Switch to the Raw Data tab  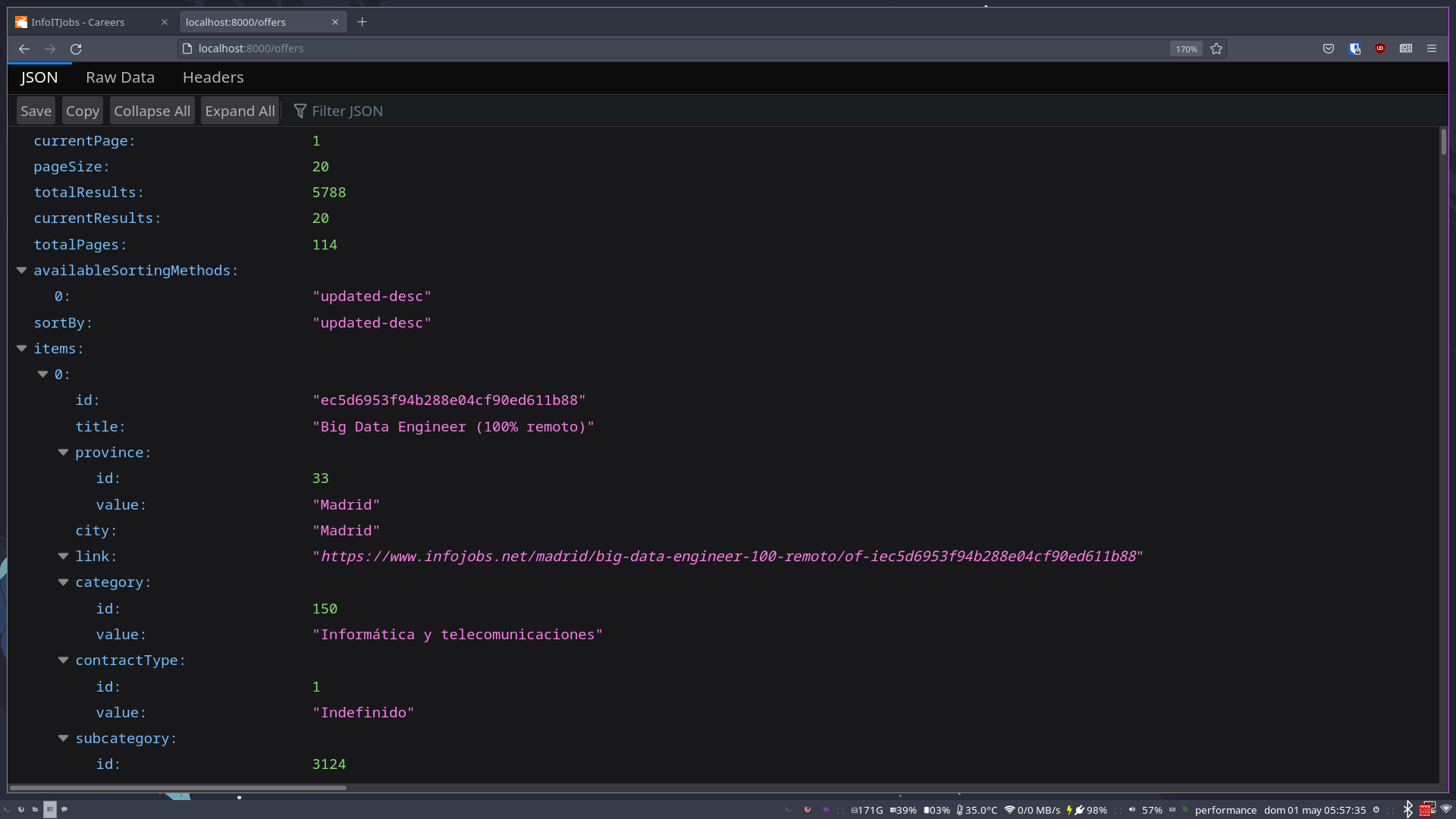click(x=120, y=77)
